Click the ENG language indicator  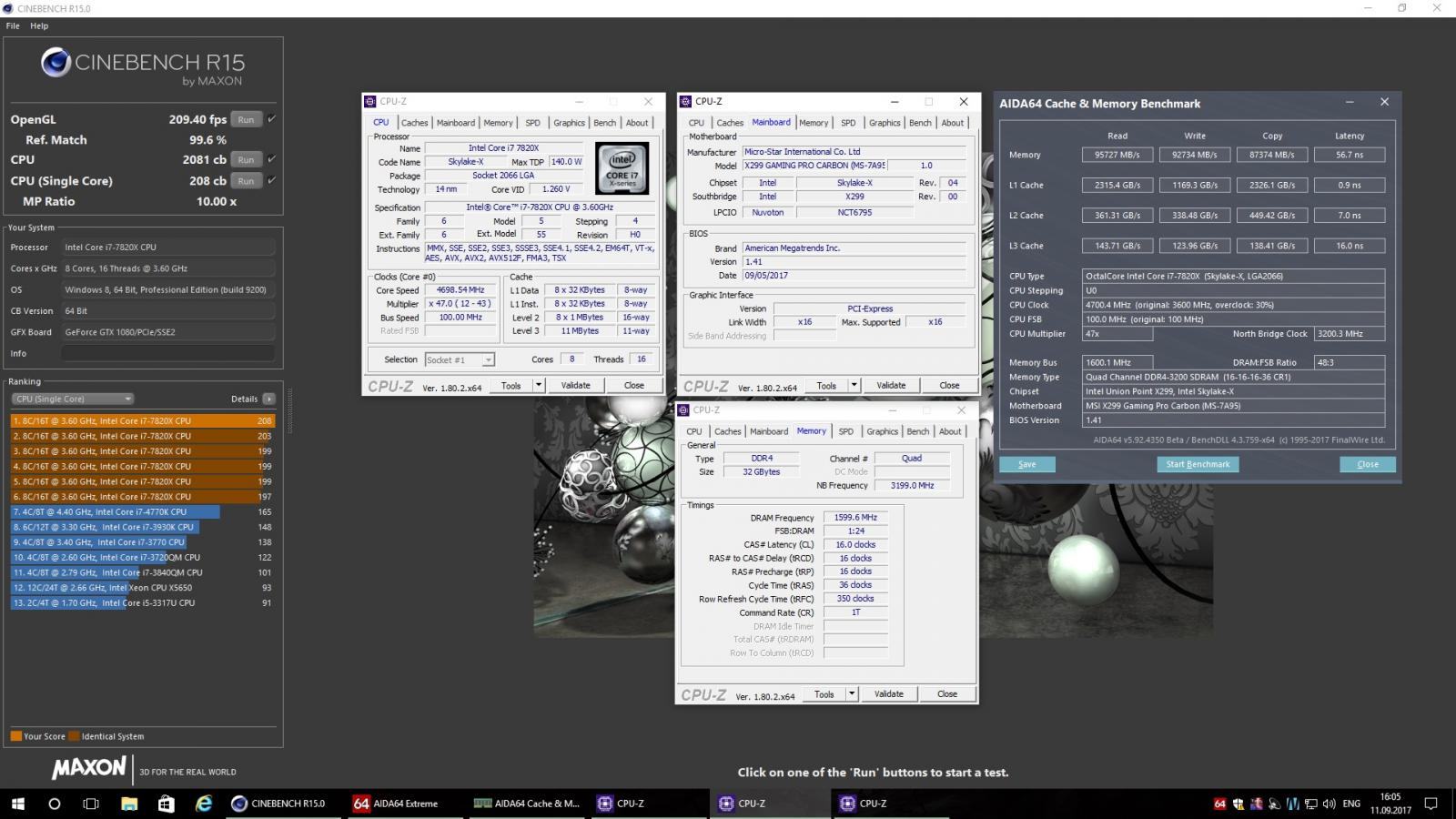[1351, 804]
